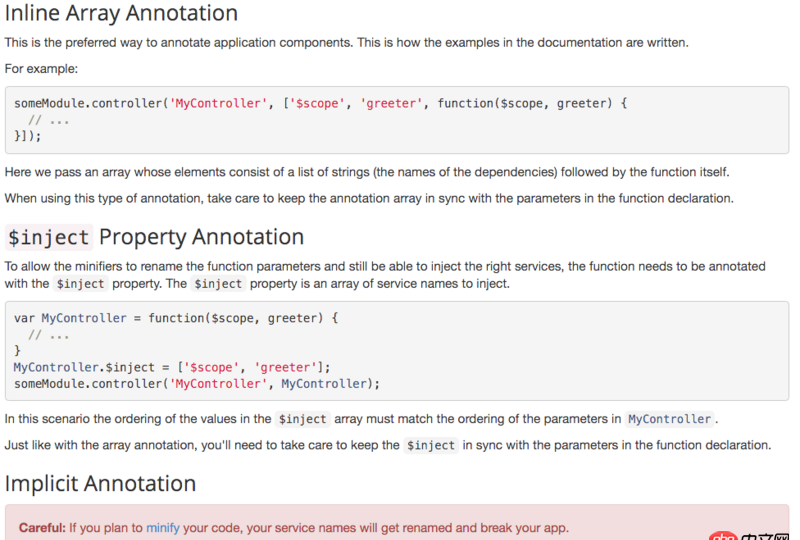Click the 'In this scenario the ordering' sentence
Viewport: 800px width, 540px height.
point(361,419)
